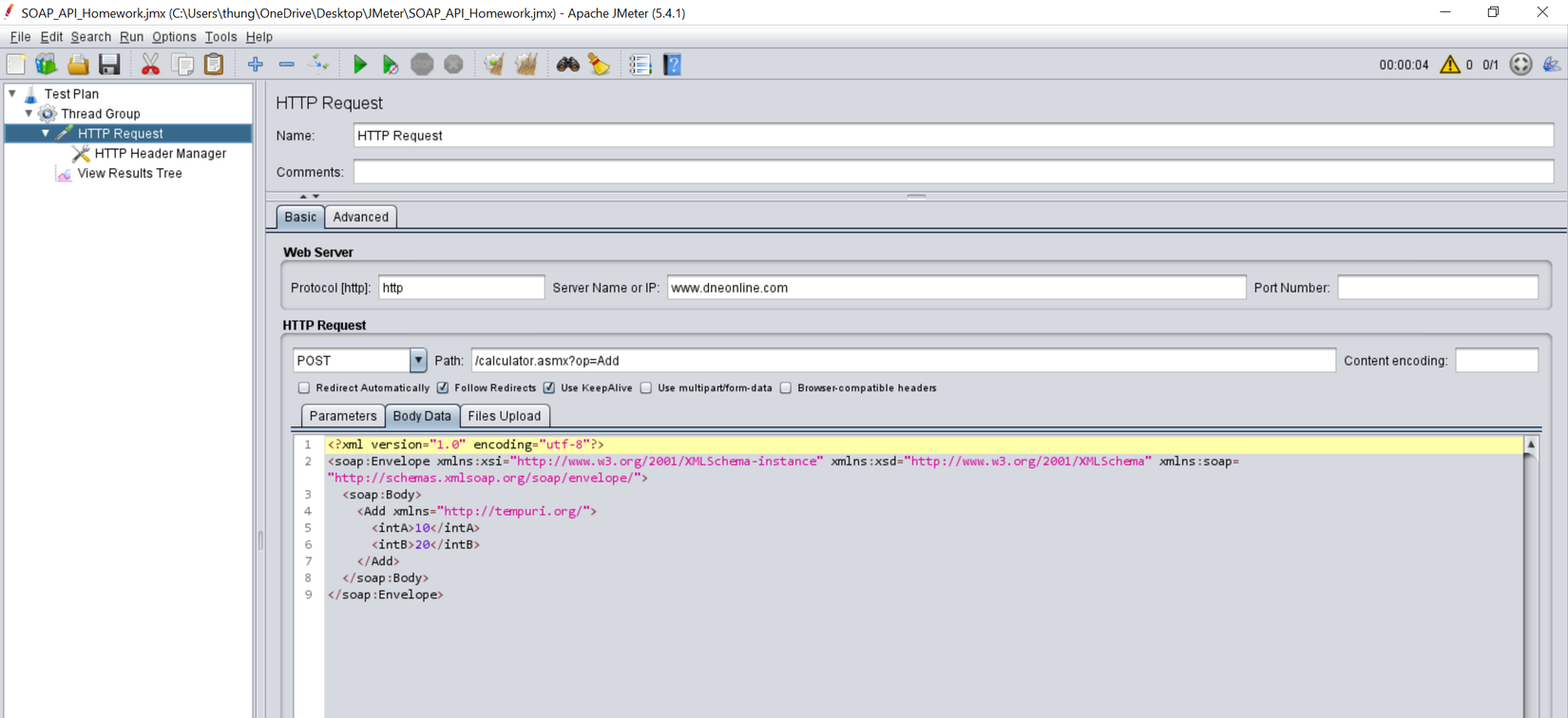The height and width of the screenshot is (718, 1568).
Task: Select HTTP Header Manager in the tree
Action: [x=161, y=154]
